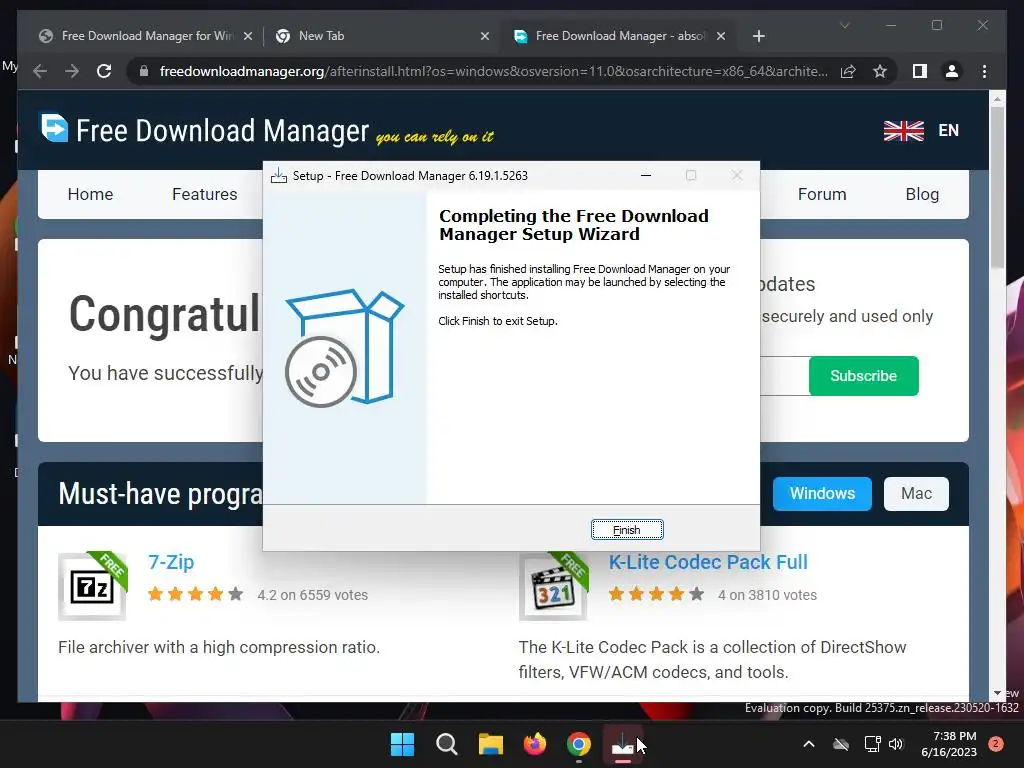1024x768 pixels.
Task: Click 'File archiver with a high compression ratio.'
Action: click(x=219, y=647)
